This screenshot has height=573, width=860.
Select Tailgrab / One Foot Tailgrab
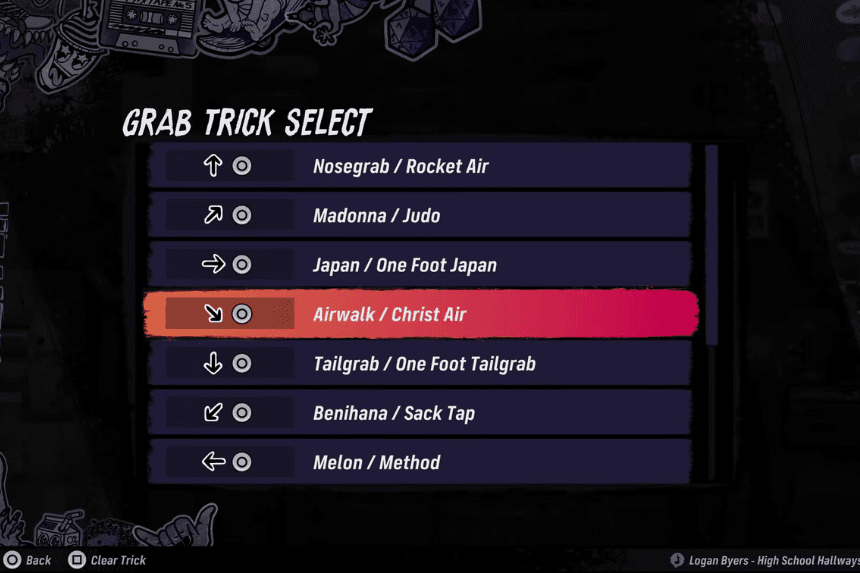click(x=424, y=364)
